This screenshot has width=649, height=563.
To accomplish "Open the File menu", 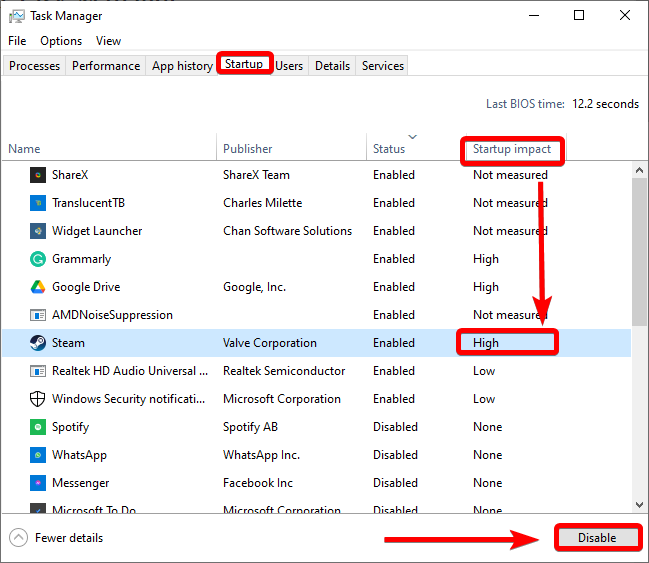I will (17, 41).
